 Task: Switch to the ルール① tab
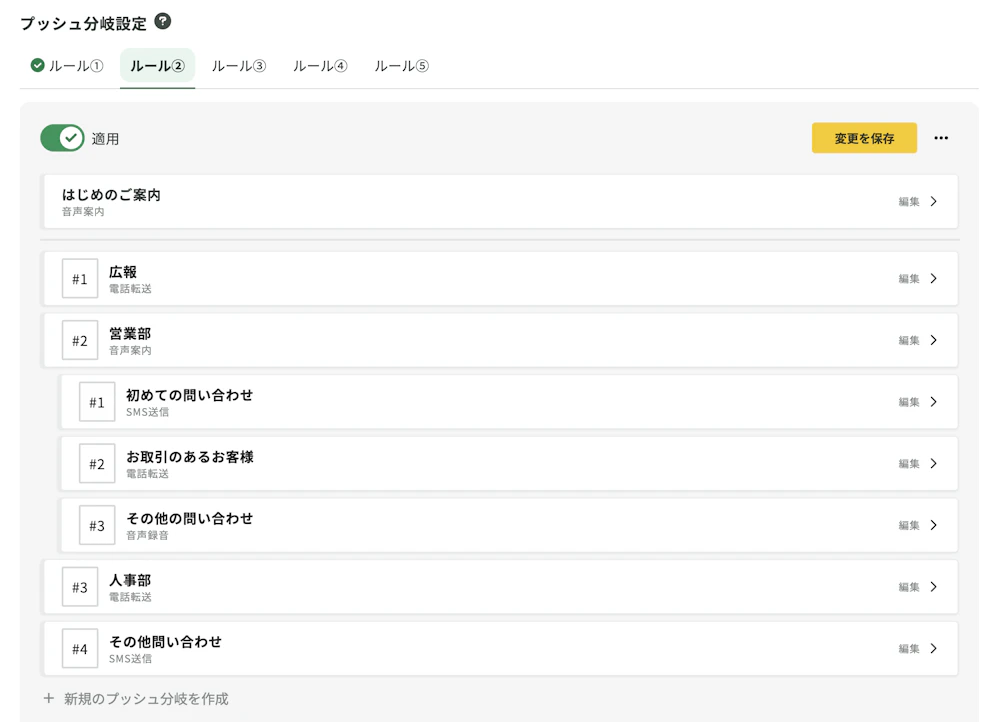(67, 66)
